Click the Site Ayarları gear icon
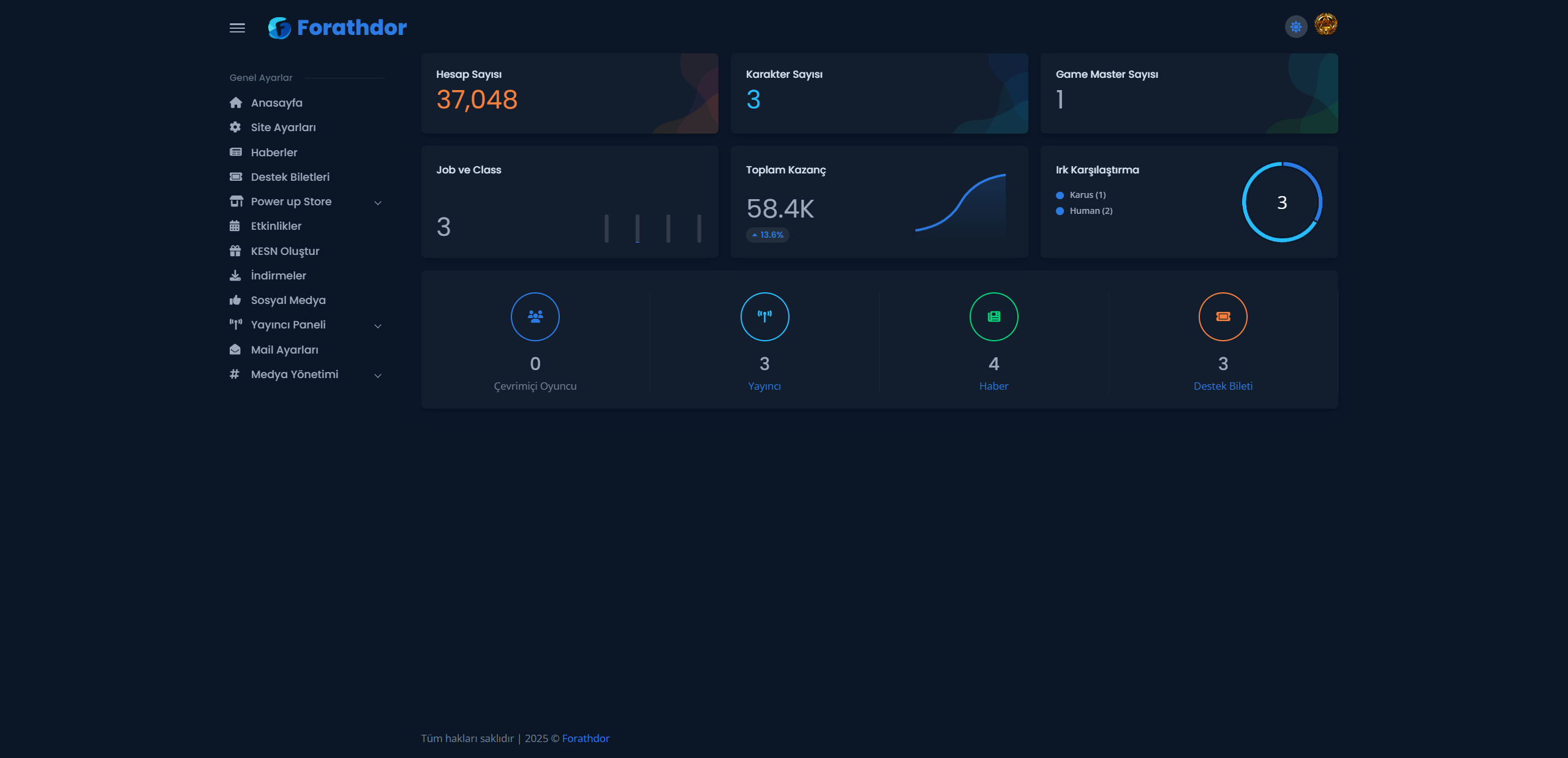 pyautogui.click(x=235, y=127)
